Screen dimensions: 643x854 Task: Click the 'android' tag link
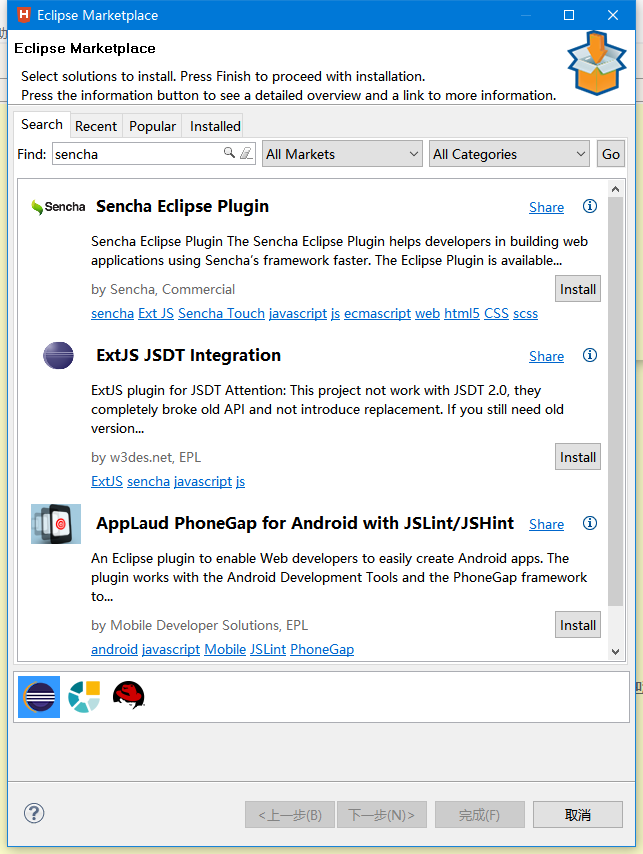click(x=114, y=650)
